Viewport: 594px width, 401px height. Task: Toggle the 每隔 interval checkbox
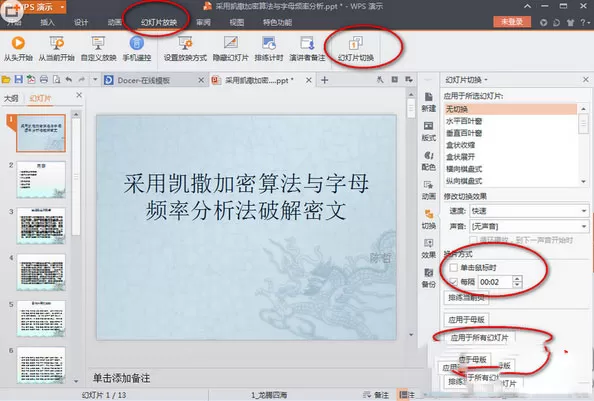tap(453, 282)
